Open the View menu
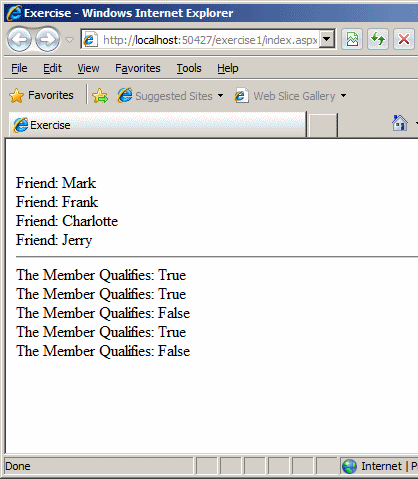 tap(88, 68)
